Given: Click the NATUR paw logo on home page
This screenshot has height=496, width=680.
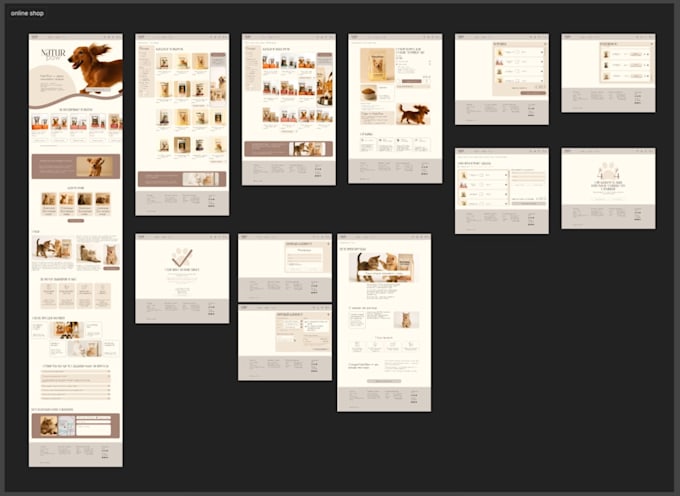Looking at the screenshot, I should click(x=53, y=54).
